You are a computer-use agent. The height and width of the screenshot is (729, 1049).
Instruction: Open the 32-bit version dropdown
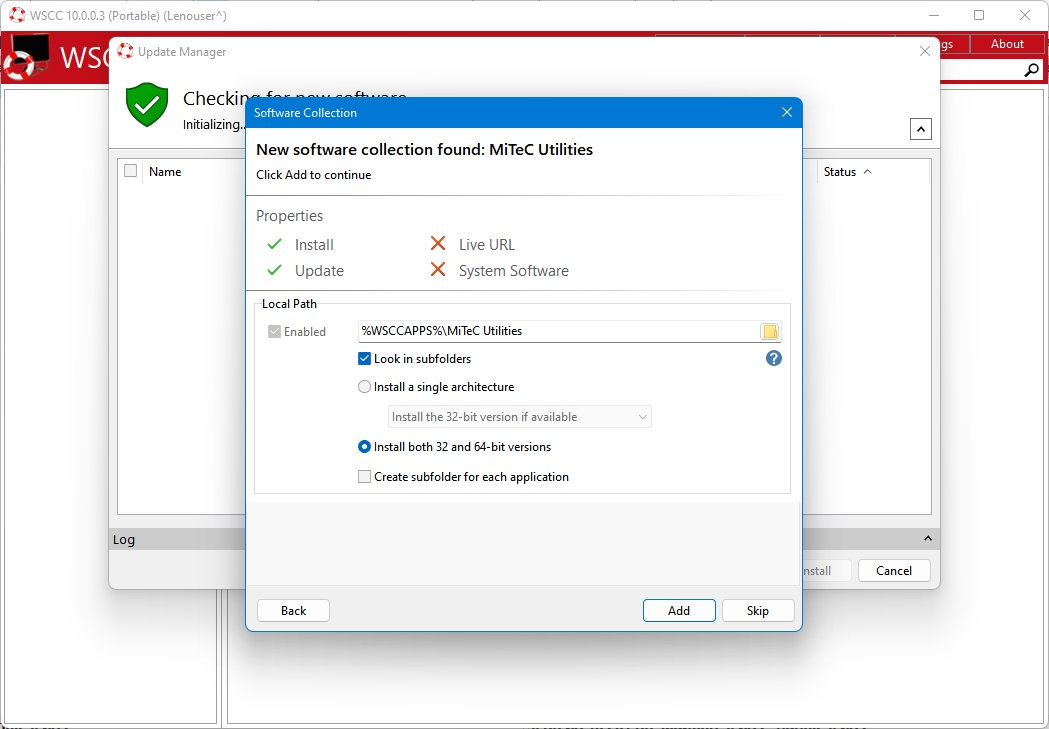point(520,417)
